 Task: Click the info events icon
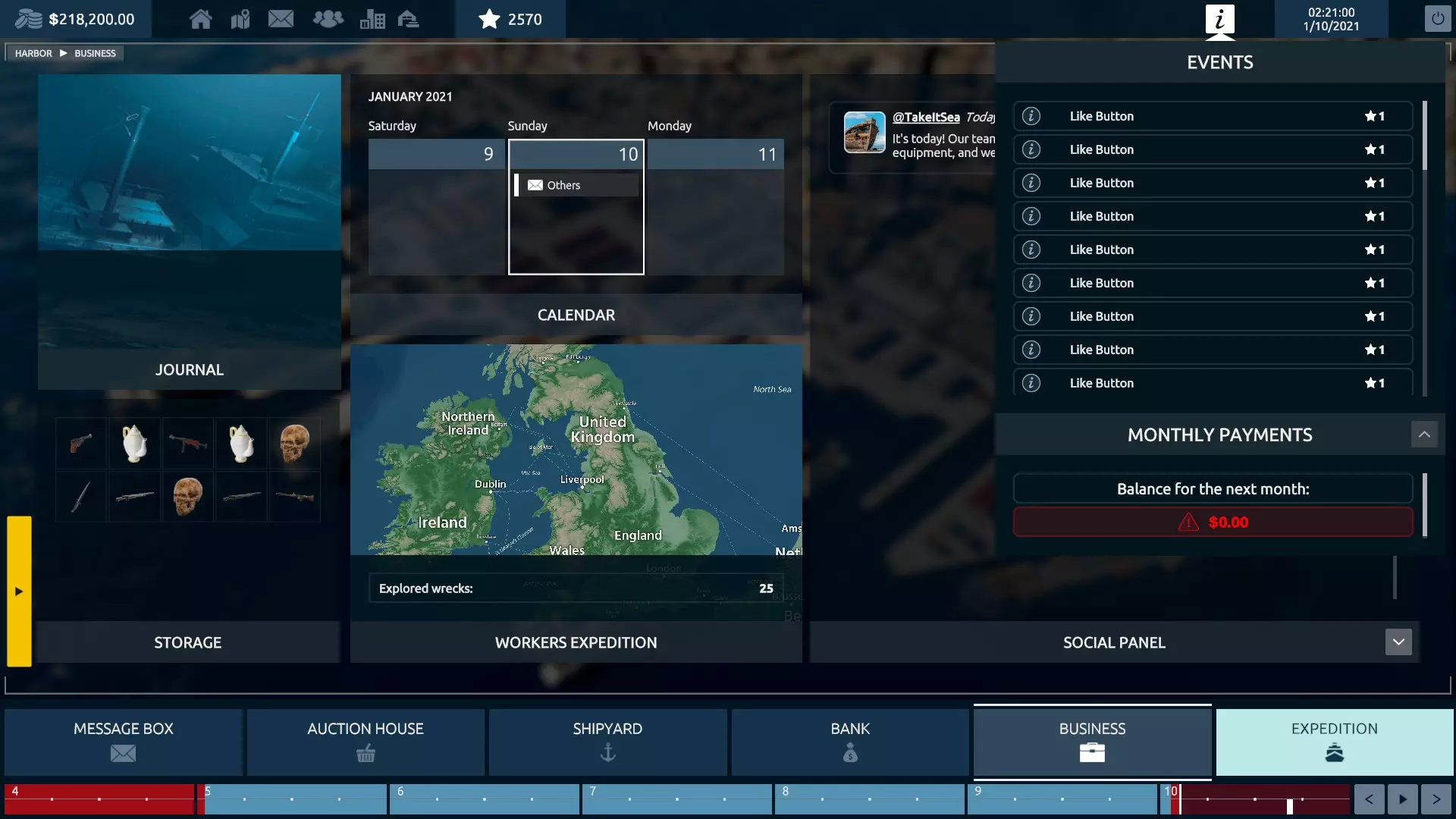(x=1219, y=19)
